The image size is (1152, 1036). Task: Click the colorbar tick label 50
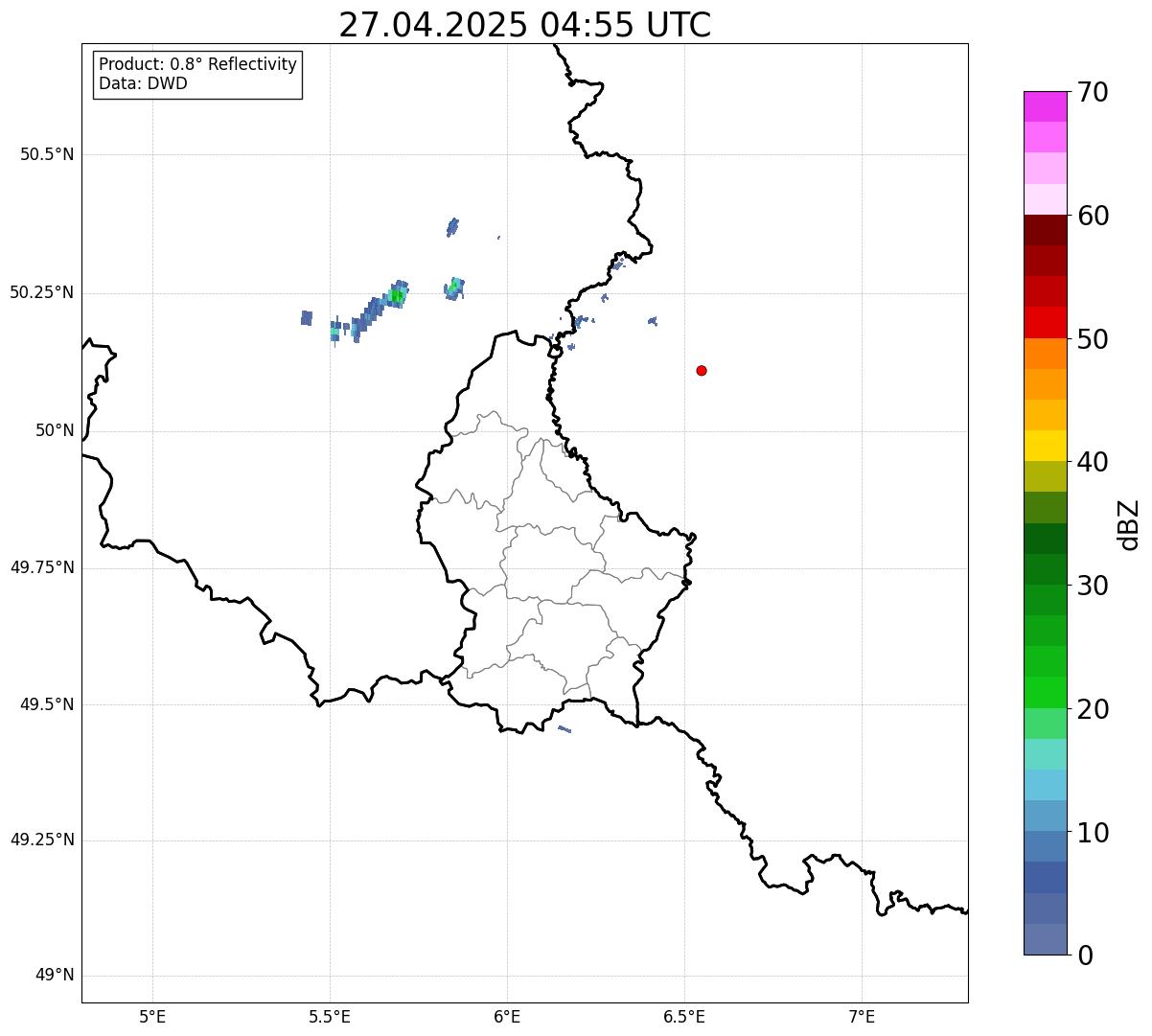click(x=1094, y=339)
